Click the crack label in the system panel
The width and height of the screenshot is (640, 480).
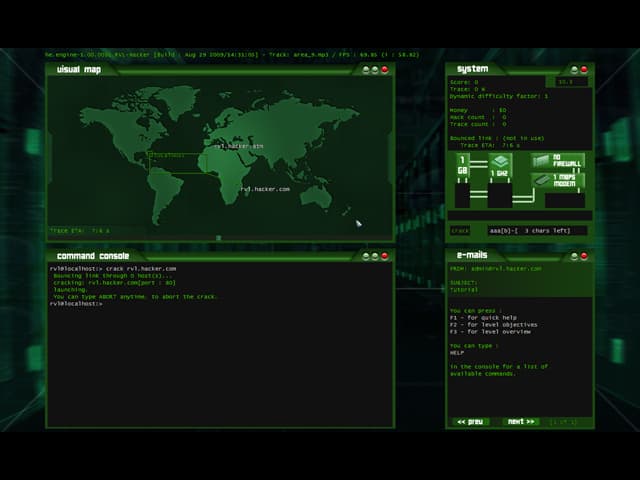point(460,231)
